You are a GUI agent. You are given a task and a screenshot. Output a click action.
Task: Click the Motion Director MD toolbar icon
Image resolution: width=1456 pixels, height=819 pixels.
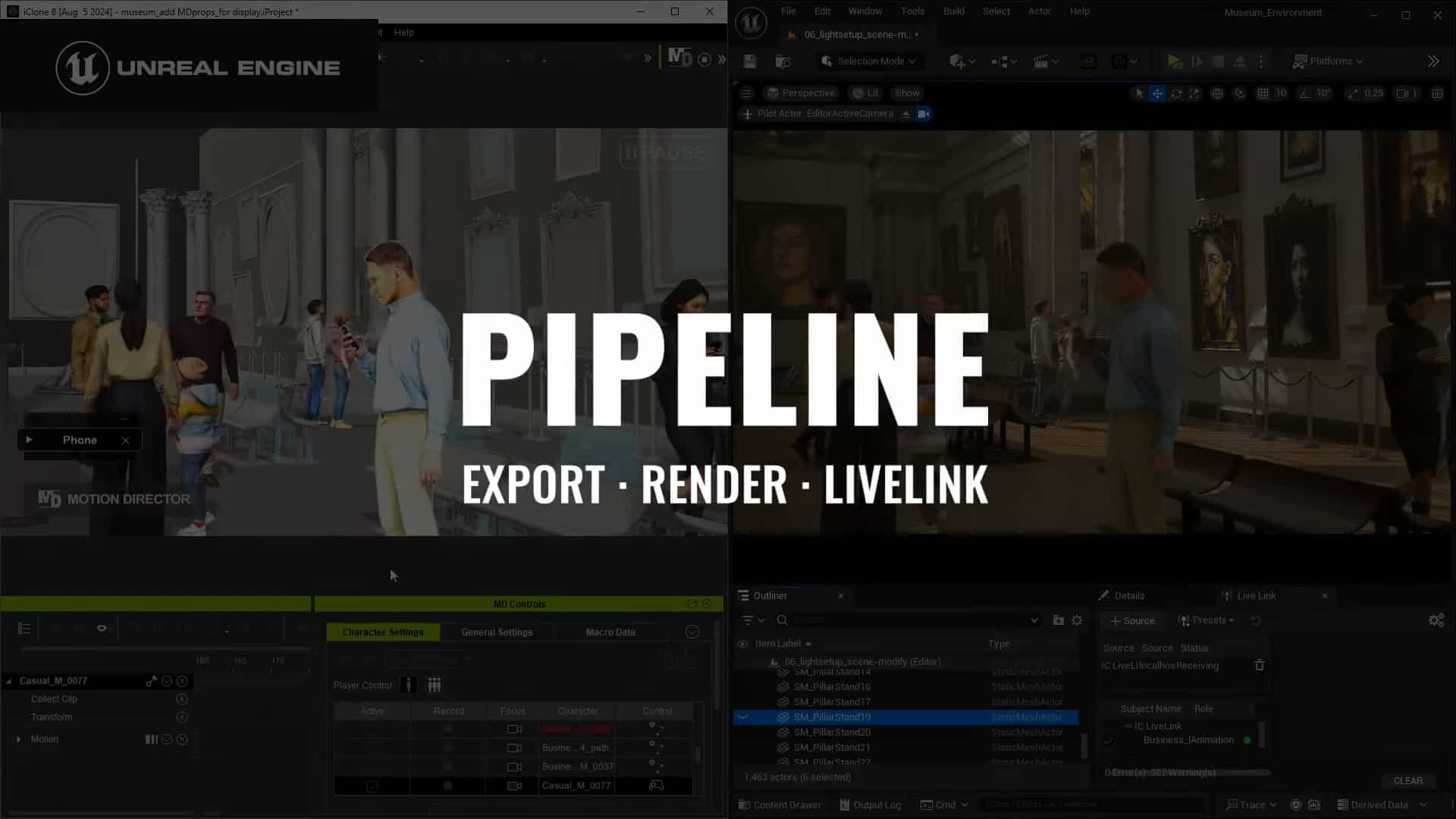pyautogui.click(x=679, y=58)
